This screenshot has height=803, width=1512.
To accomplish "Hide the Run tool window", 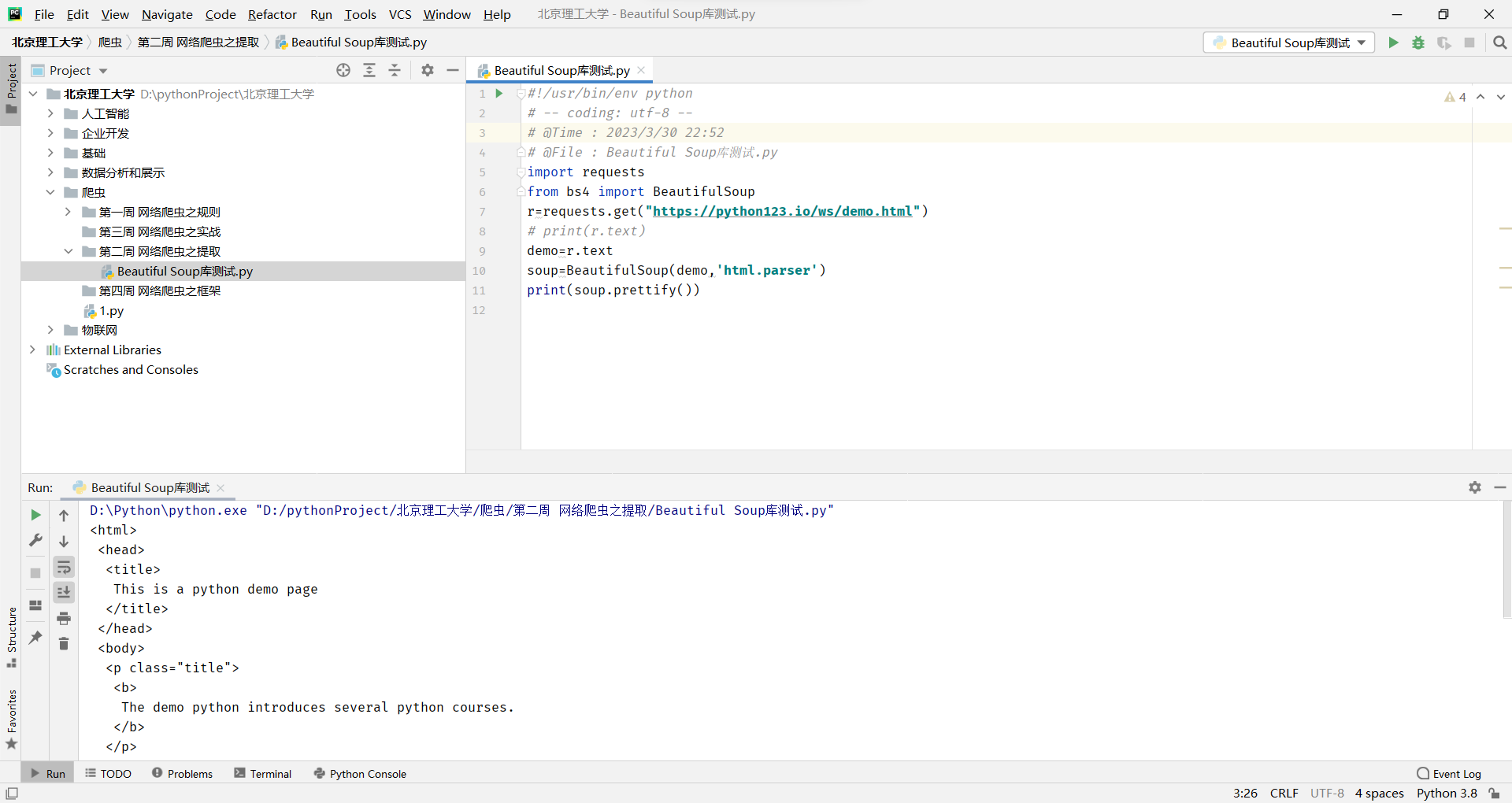I will 1500,487.
